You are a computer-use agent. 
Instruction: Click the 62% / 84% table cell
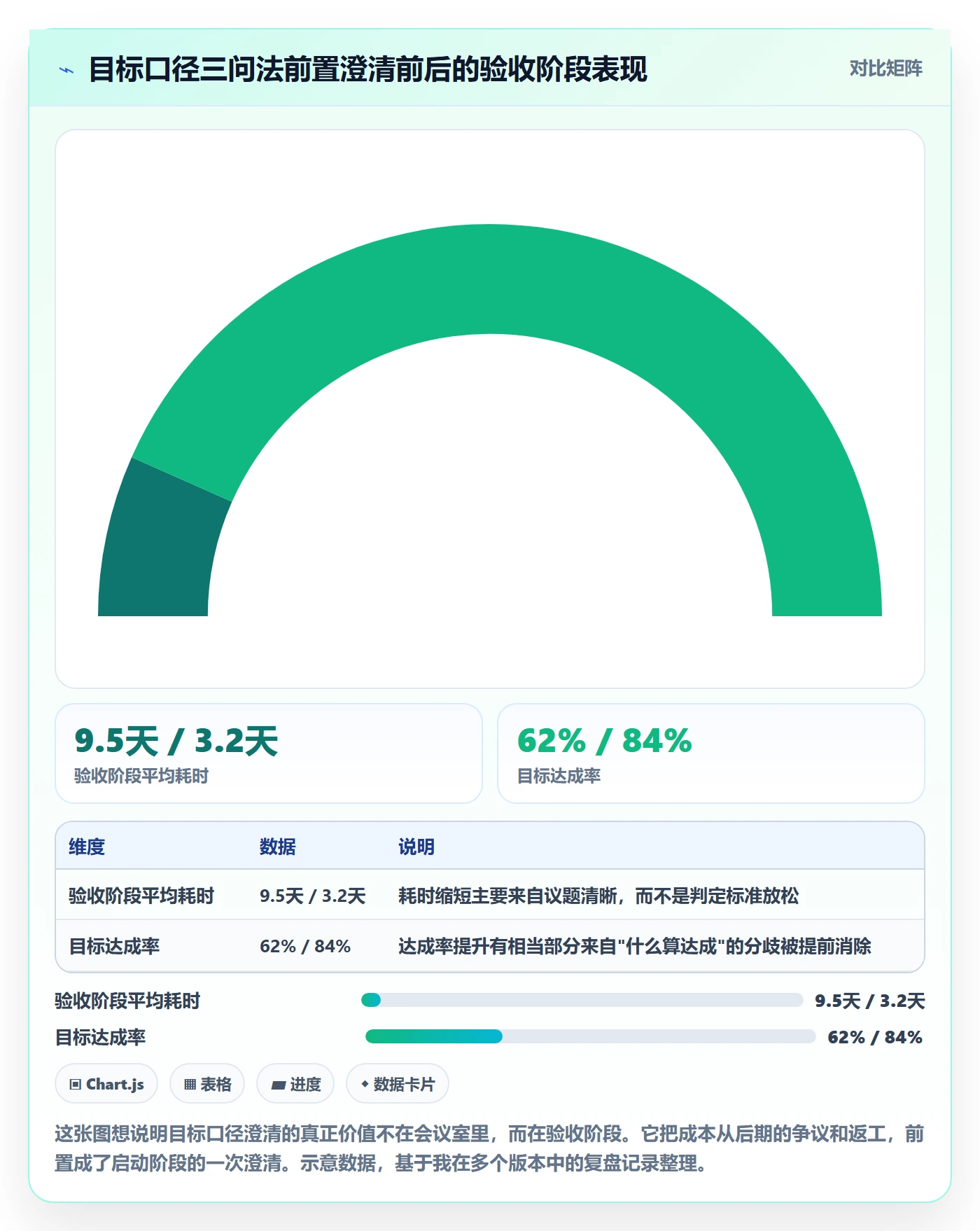[305, 946]
